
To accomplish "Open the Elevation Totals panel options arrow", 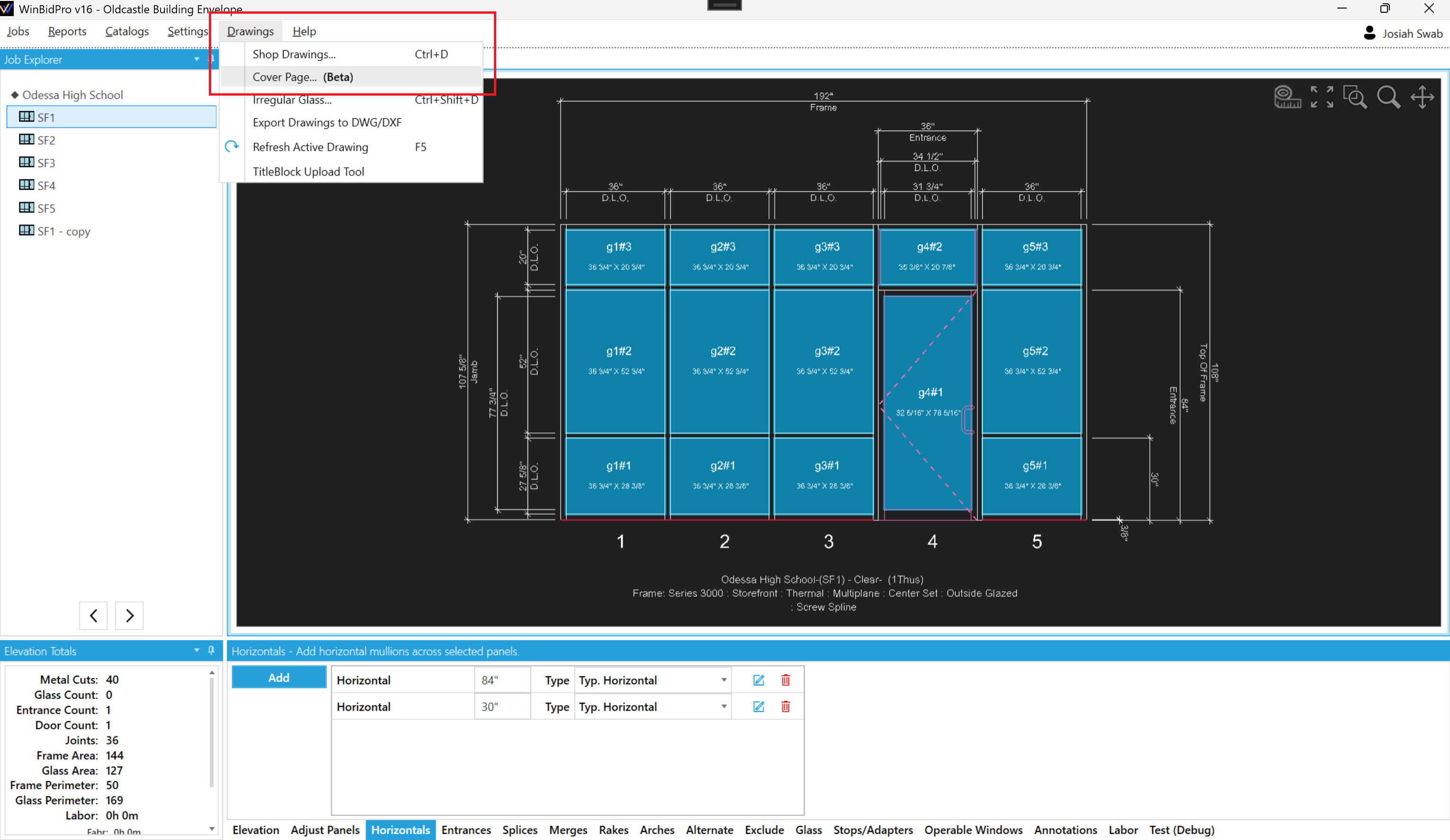I will tap(197, 650).
